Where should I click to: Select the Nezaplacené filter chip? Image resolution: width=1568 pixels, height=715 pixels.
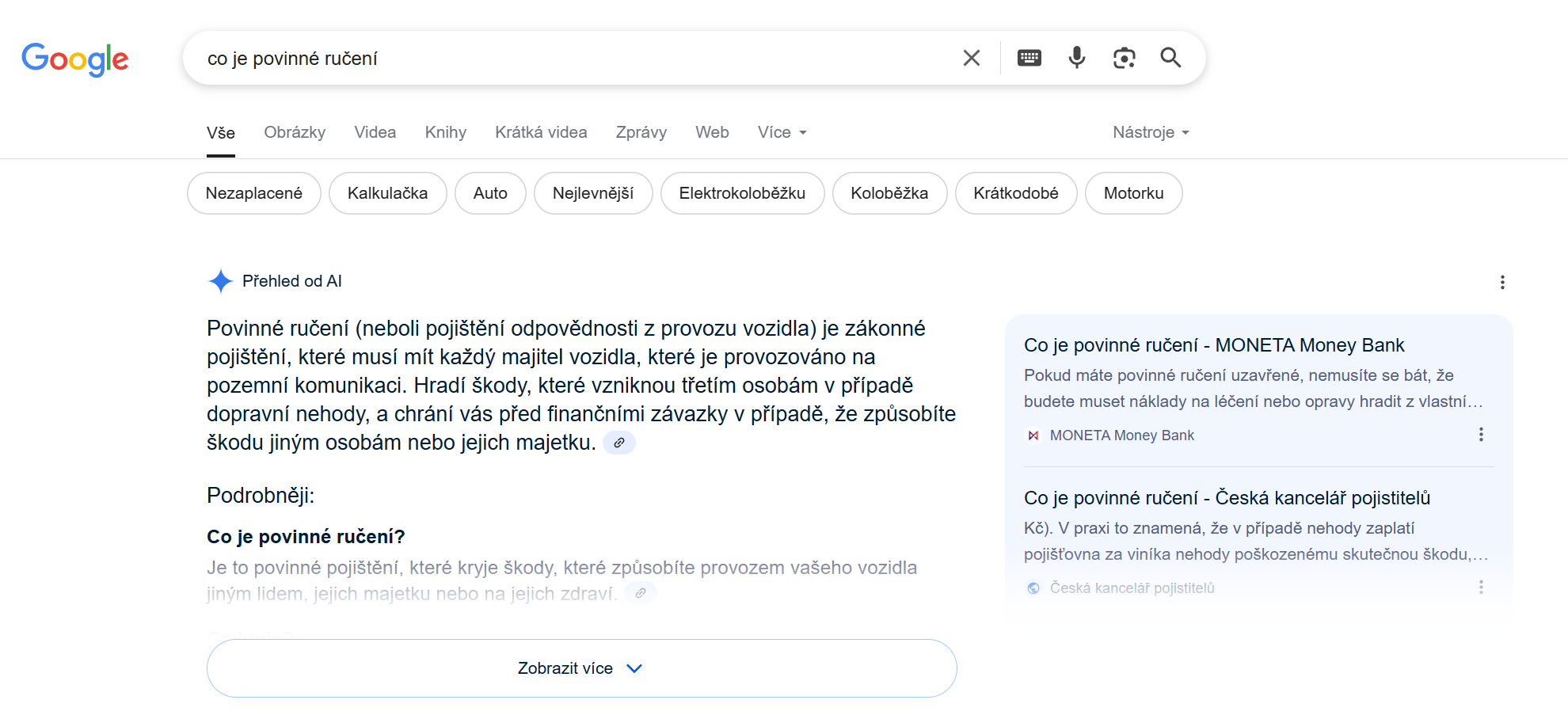(253, 192)
